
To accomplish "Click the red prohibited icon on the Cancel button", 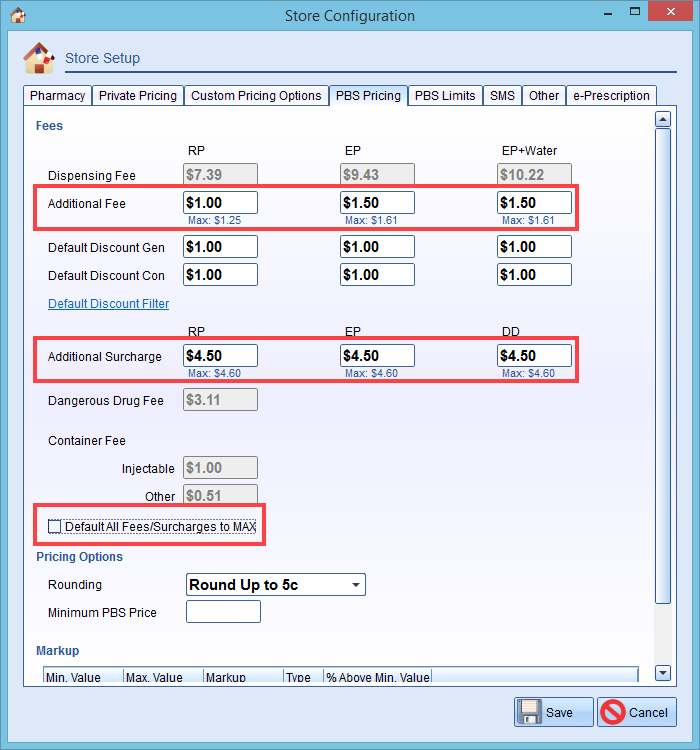I will click(612, 712).
